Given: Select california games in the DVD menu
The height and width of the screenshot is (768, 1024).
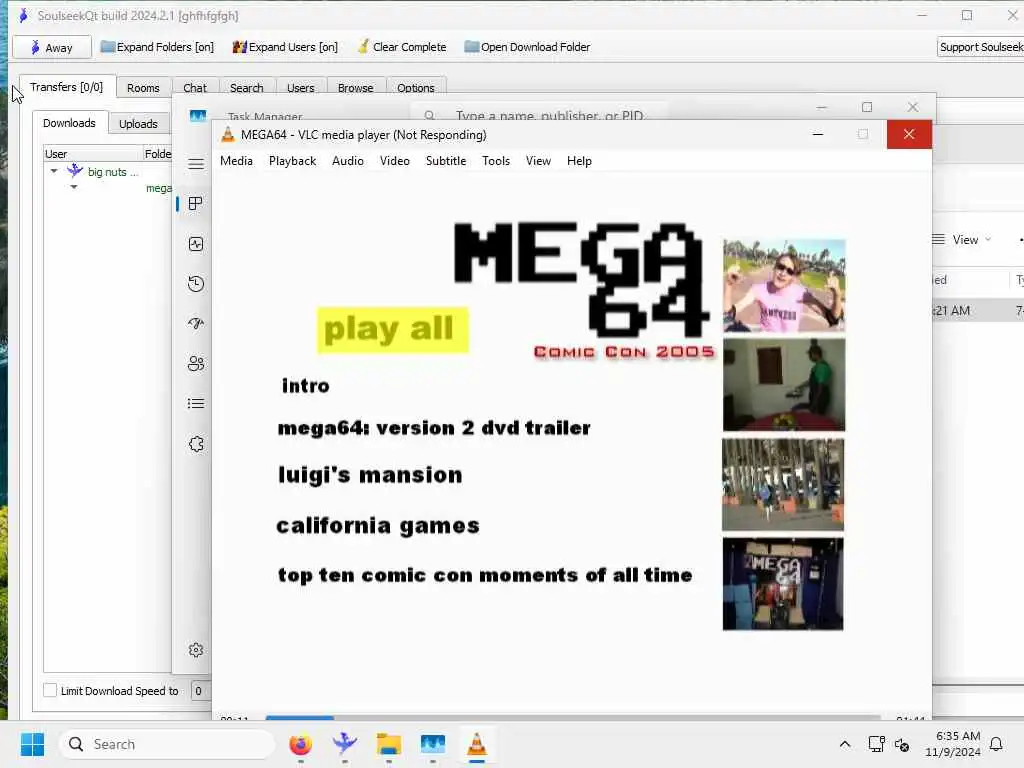Looking at the screenshot, I should point(378,525).
